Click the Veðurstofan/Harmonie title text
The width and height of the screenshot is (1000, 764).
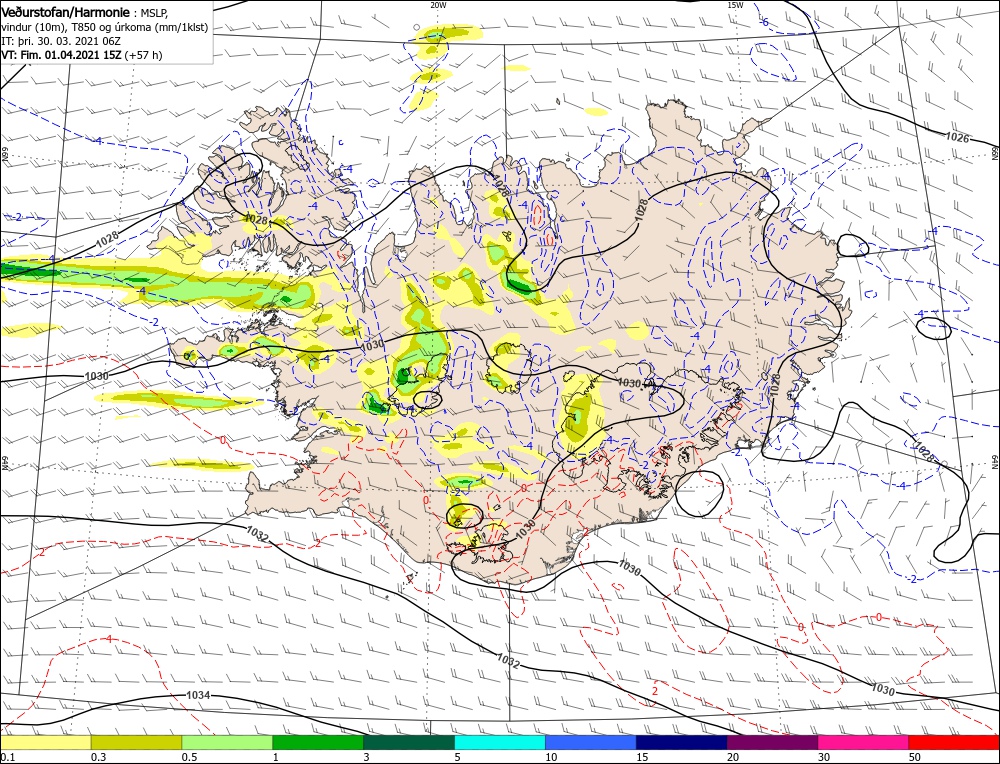65,13
